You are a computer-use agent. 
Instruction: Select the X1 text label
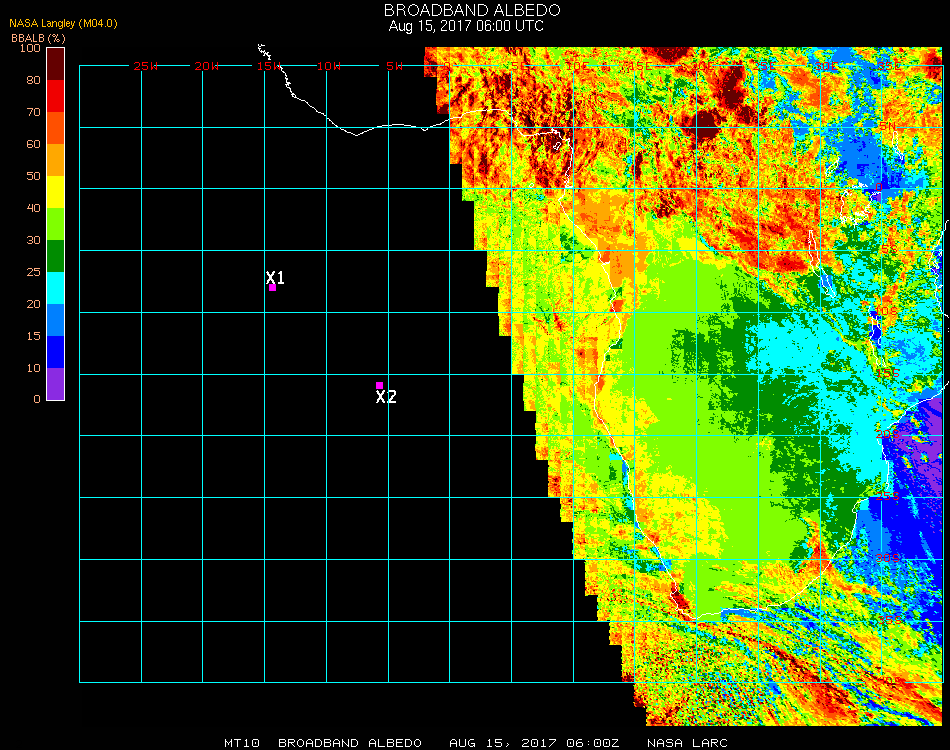(276, 278)
